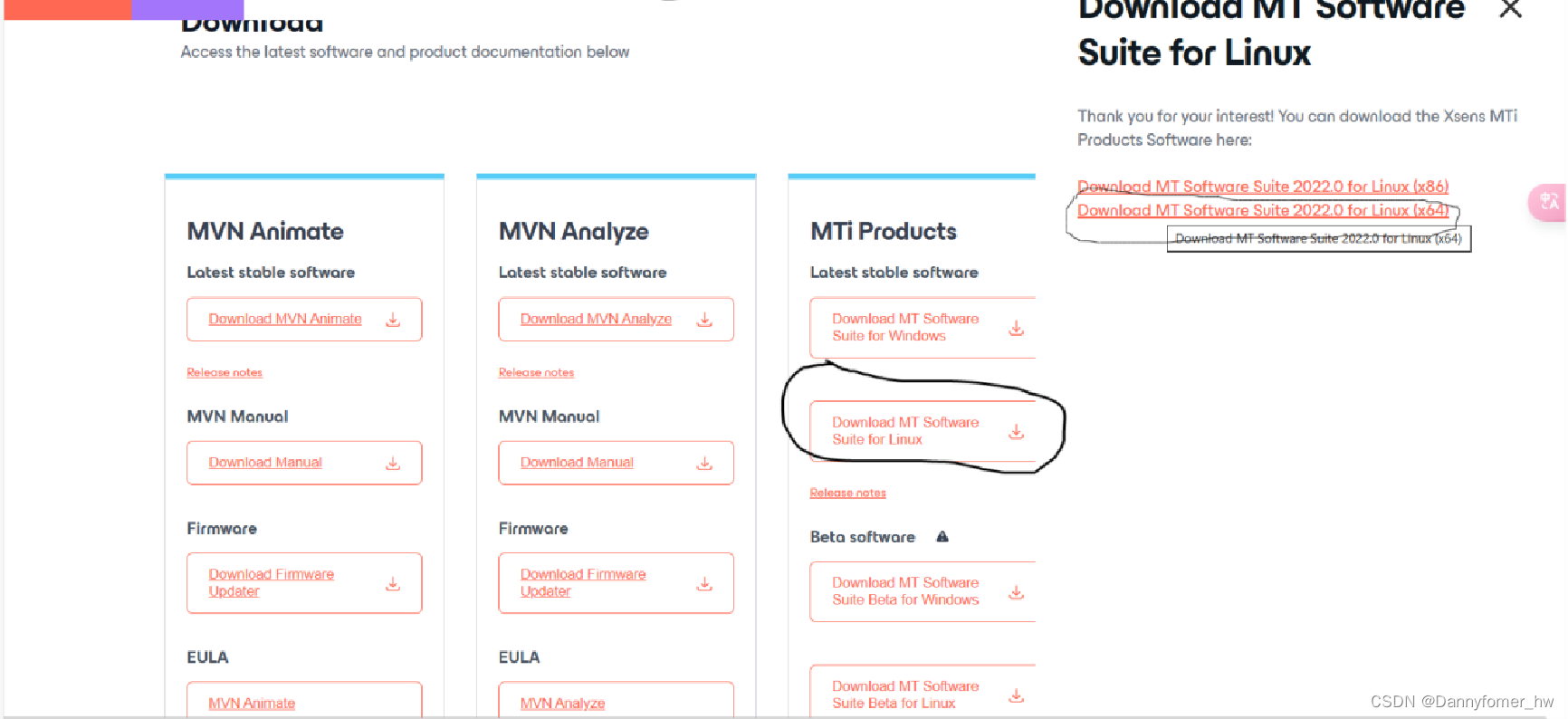This screenshot has height=719, width=1568.
Task: Click download icon on MVN Analyze Firmware Updater
Action: [x=703, y=583]
